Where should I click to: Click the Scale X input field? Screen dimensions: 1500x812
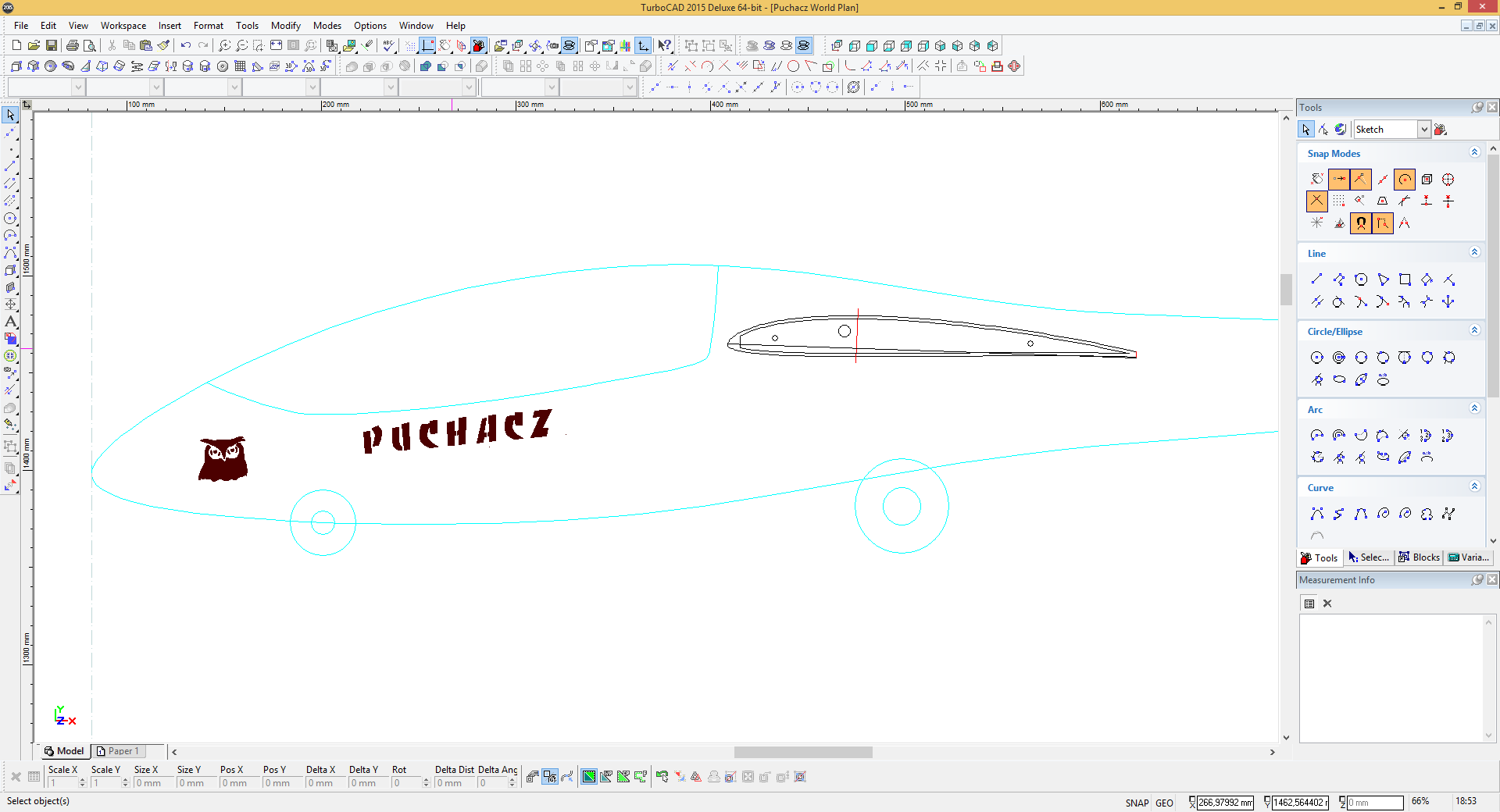pos(62,783)
